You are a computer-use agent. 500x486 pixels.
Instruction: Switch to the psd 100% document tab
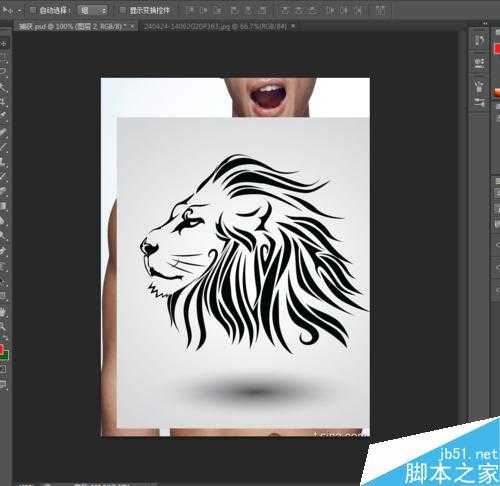[x=72, y=27]
